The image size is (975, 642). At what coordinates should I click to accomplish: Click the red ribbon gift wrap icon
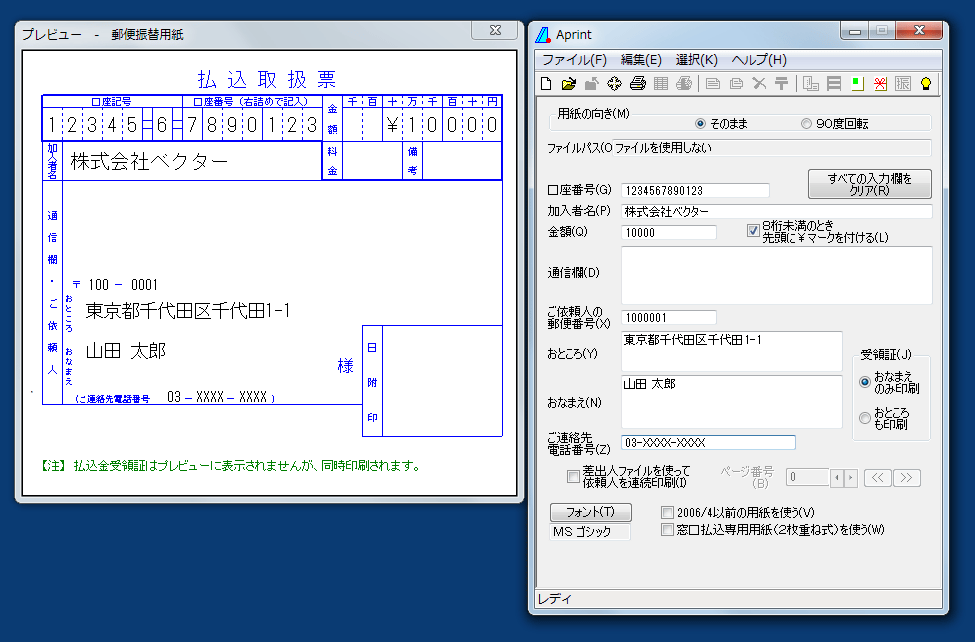(x=880, y=83)
